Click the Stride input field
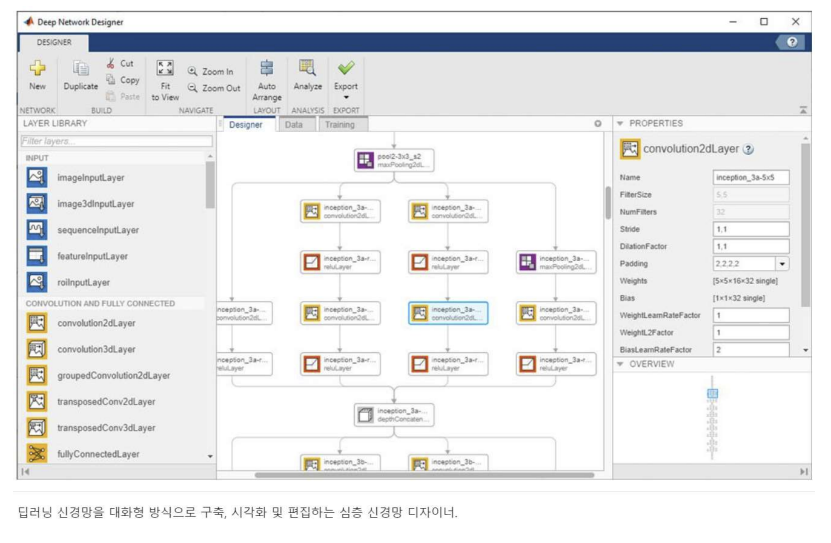 point(750,229)
